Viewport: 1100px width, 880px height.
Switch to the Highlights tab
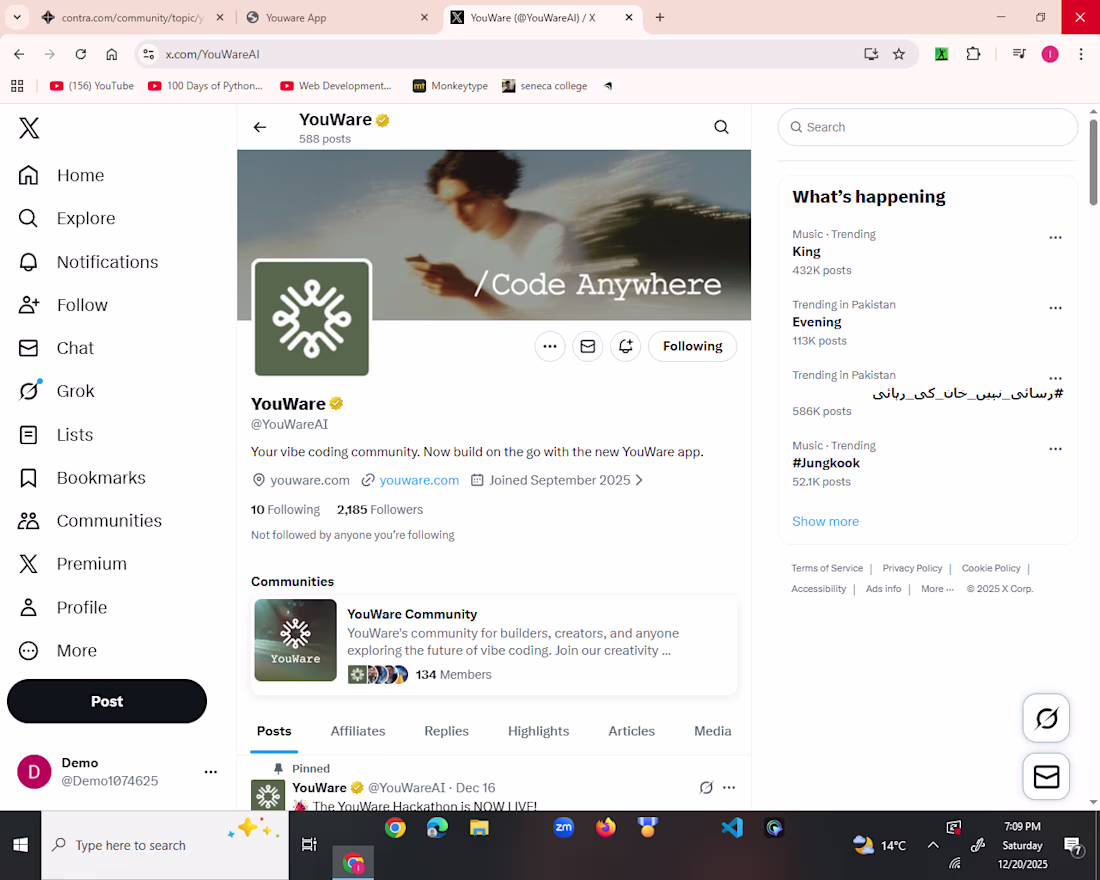(x=538, y=731)
